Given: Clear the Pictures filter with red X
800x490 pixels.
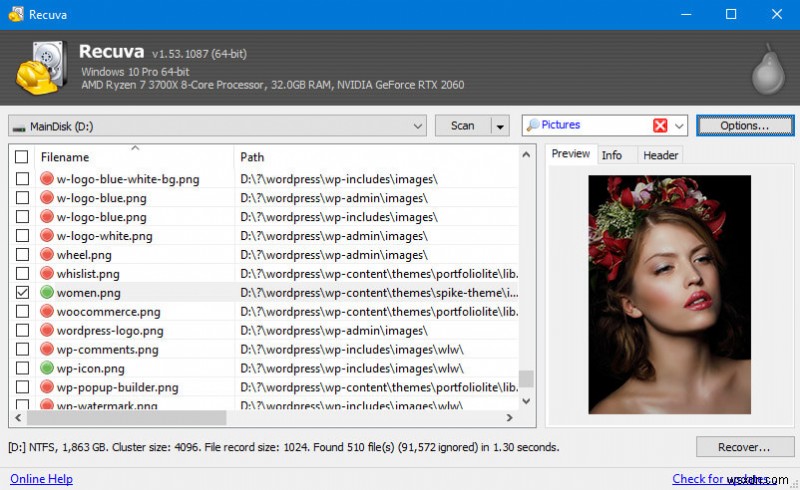Looking at the screenshot, I should click(x=660, y=125).
